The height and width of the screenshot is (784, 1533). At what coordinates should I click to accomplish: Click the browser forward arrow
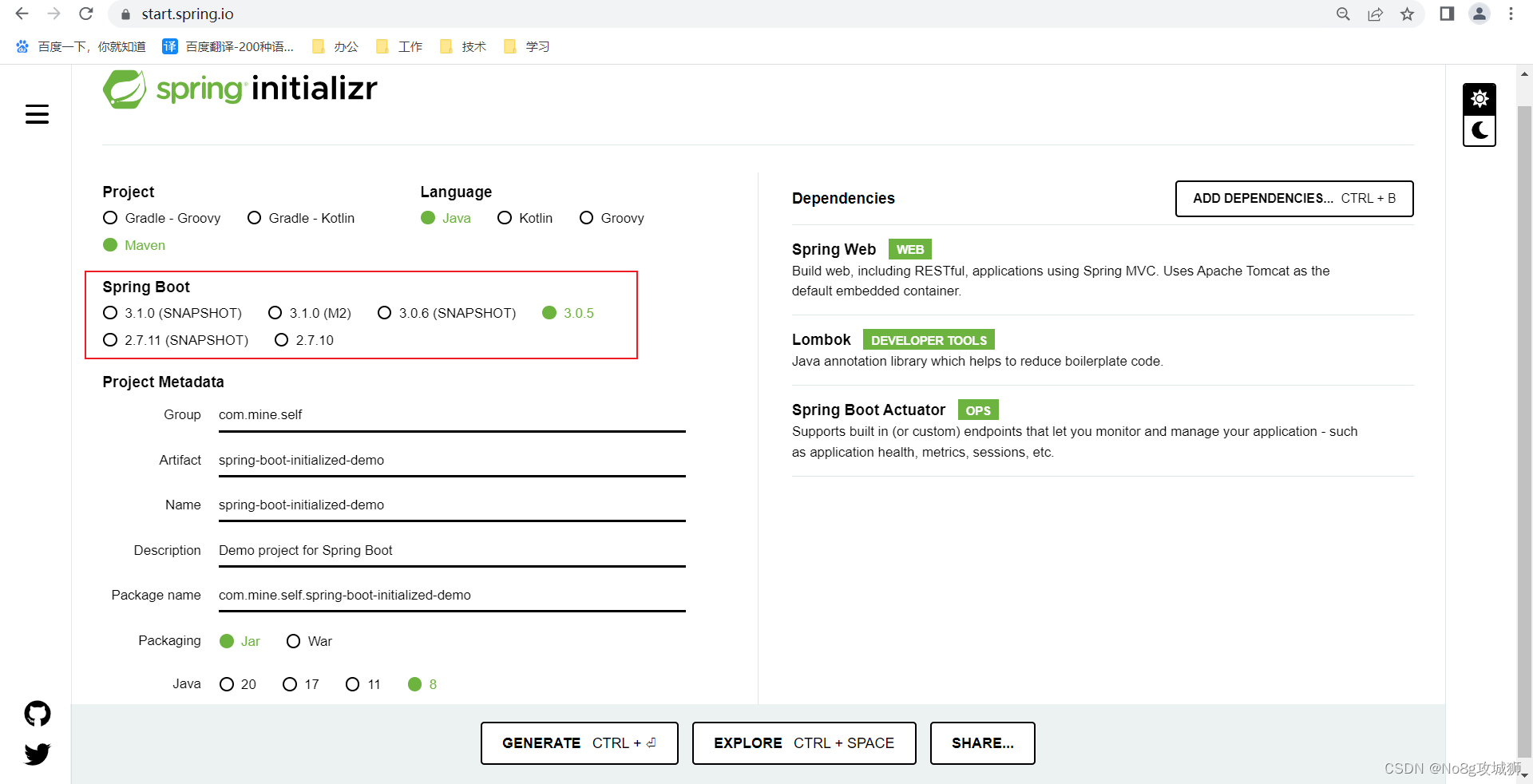[53, 14]
